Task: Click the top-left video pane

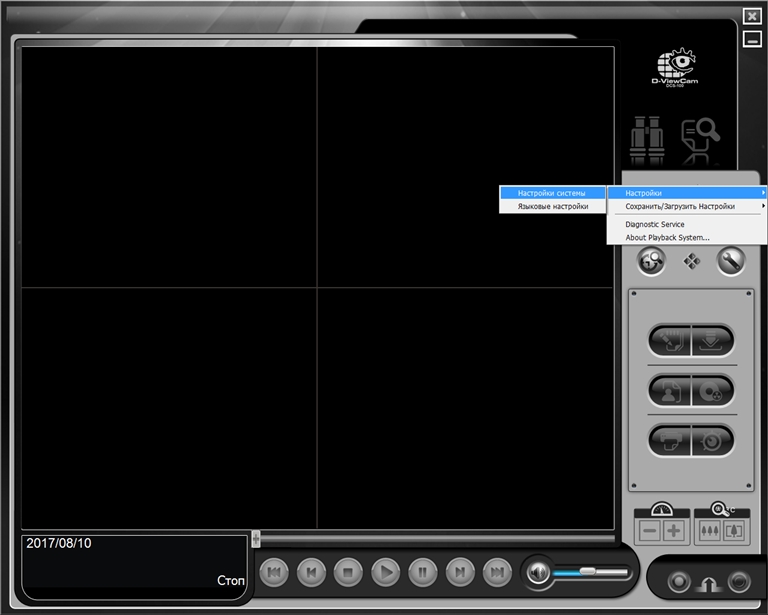Action: pyautogui.click(x=169, y=167)
